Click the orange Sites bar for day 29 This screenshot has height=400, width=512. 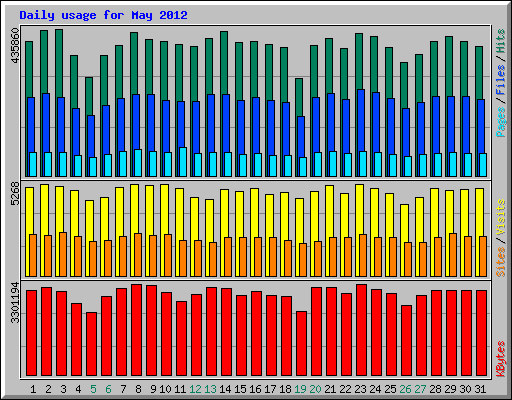point(453,255)
